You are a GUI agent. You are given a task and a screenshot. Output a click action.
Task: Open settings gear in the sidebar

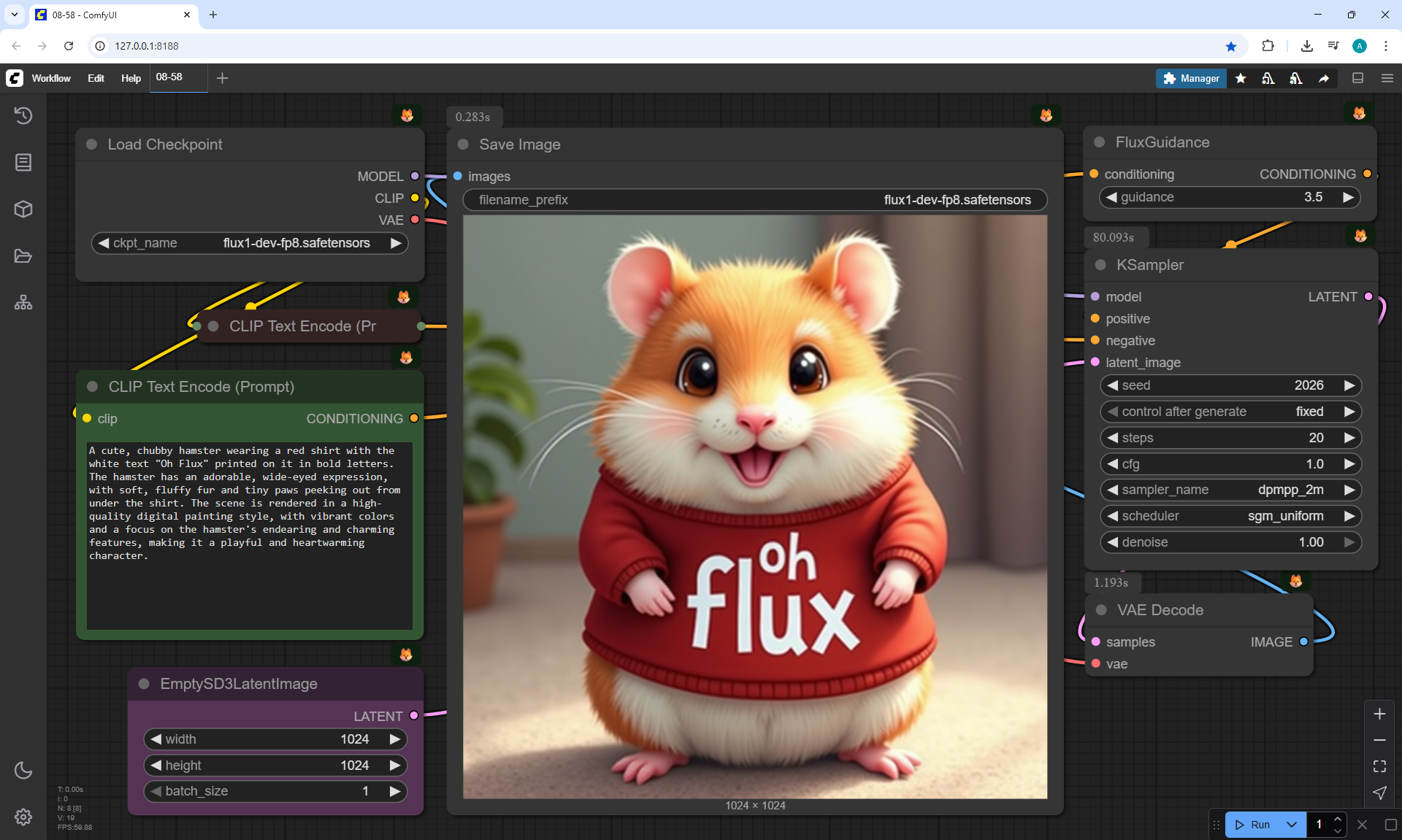[x=23, y=817]
